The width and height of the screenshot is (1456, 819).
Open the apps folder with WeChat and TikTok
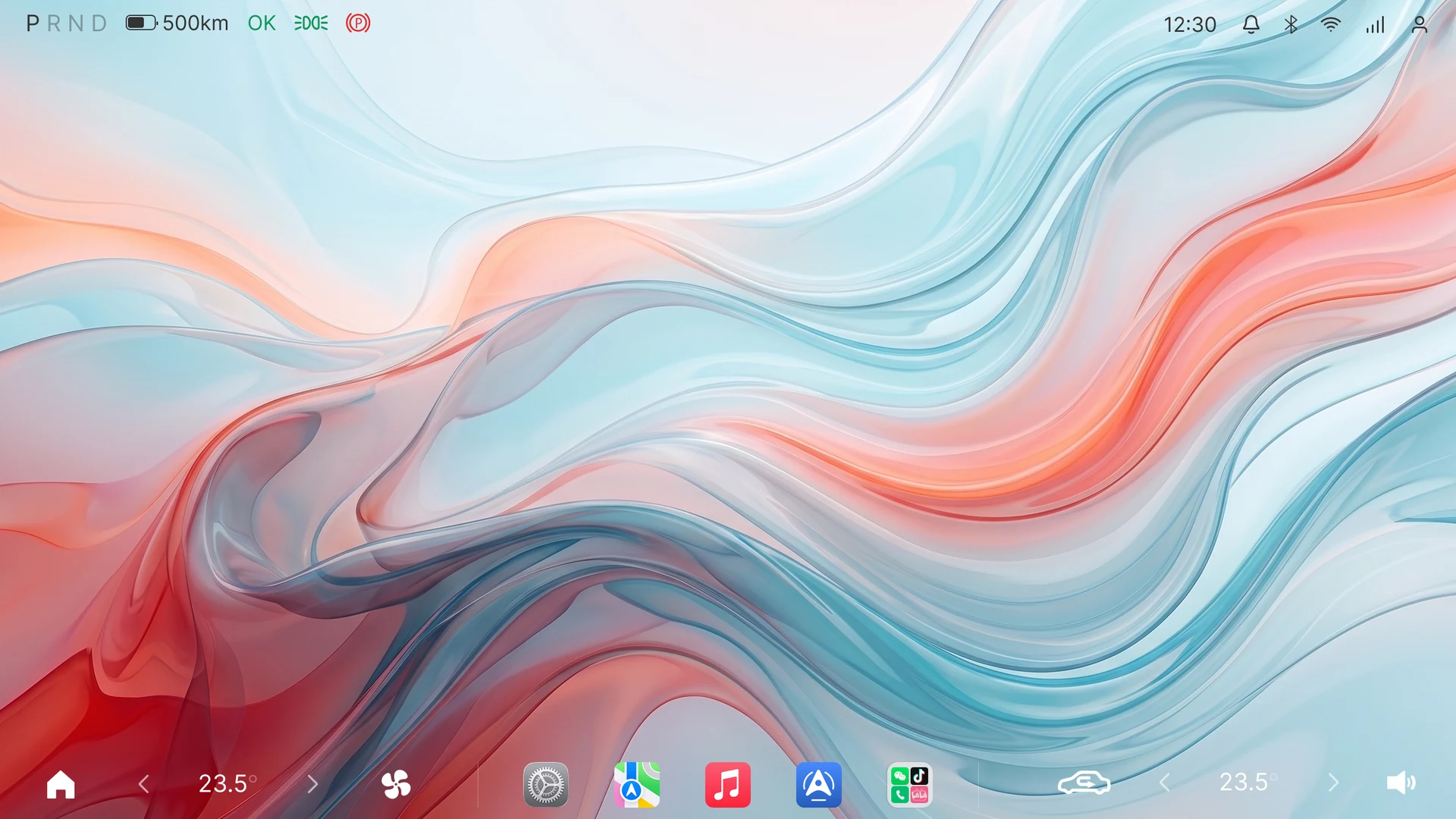coord(910,784)
